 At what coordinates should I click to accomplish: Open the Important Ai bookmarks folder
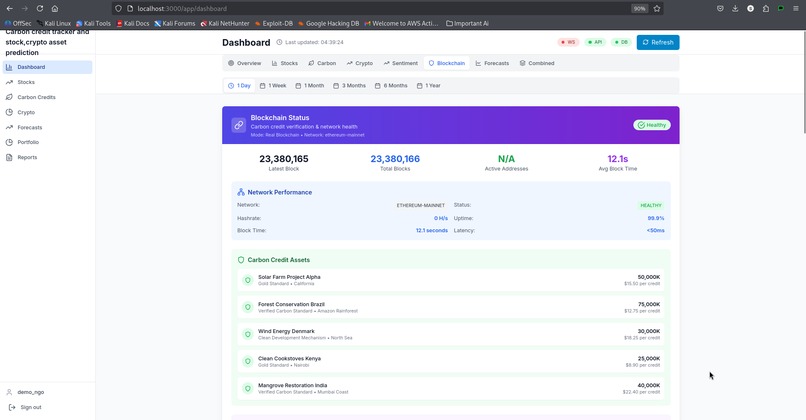point(467,23)
